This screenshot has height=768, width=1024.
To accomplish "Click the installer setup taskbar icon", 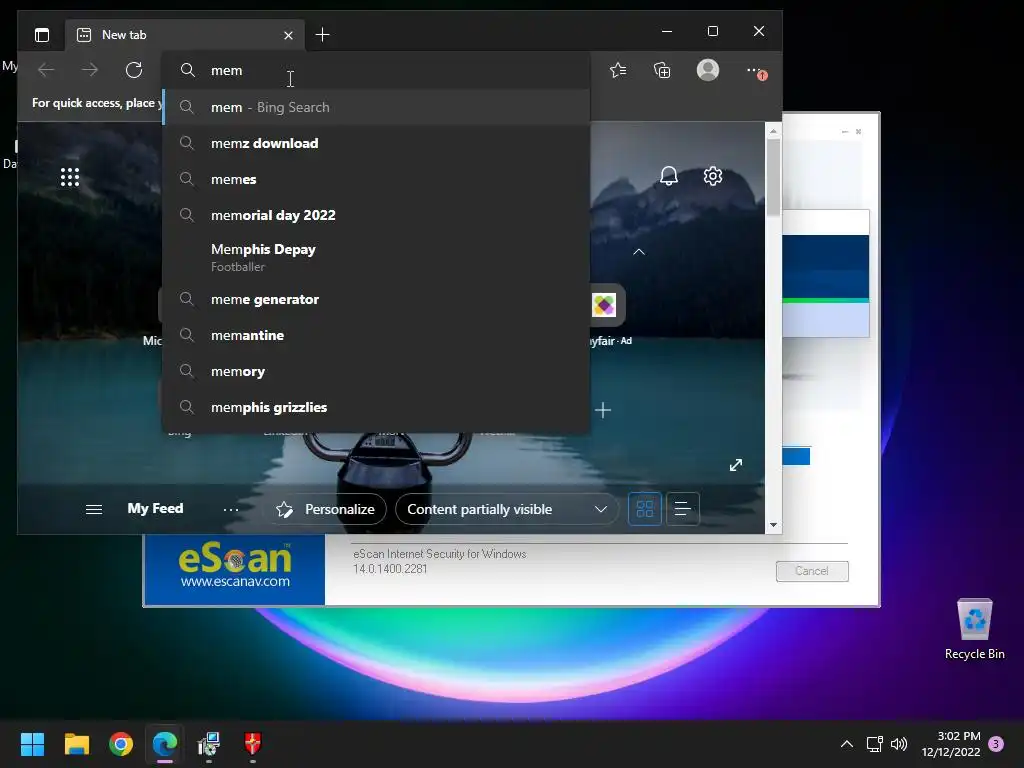I will tap(209, 744).
